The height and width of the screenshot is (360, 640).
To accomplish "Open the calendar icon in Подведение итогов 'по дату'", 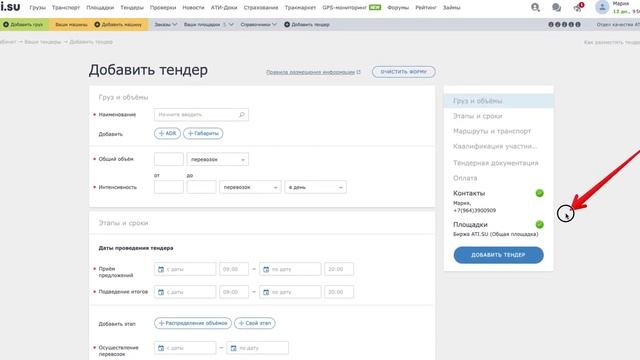I will pos(266,292).
